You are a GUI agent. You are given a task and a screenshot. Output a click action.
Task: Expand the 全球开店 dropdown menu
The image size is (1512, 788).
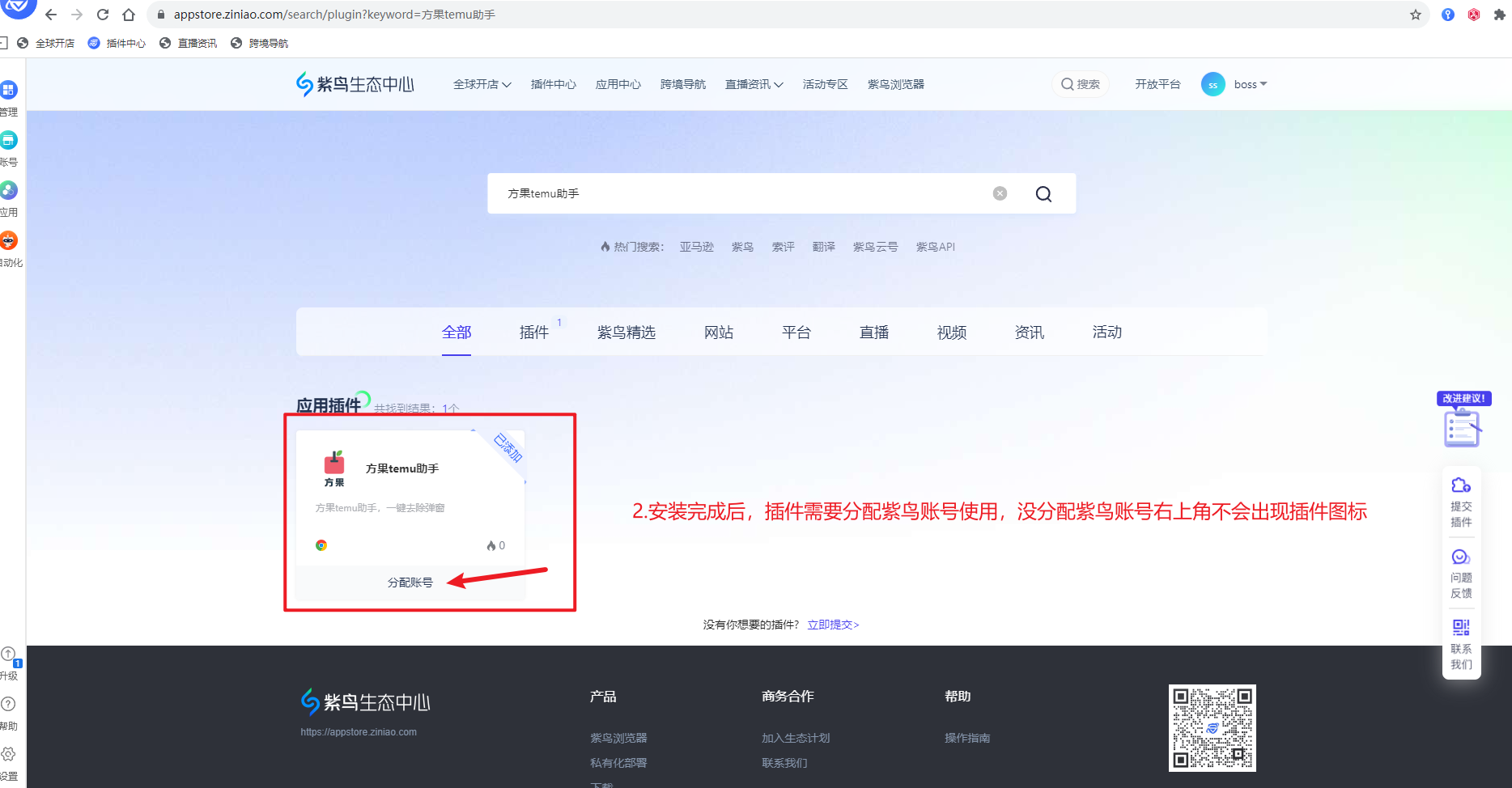pos(482,84)
